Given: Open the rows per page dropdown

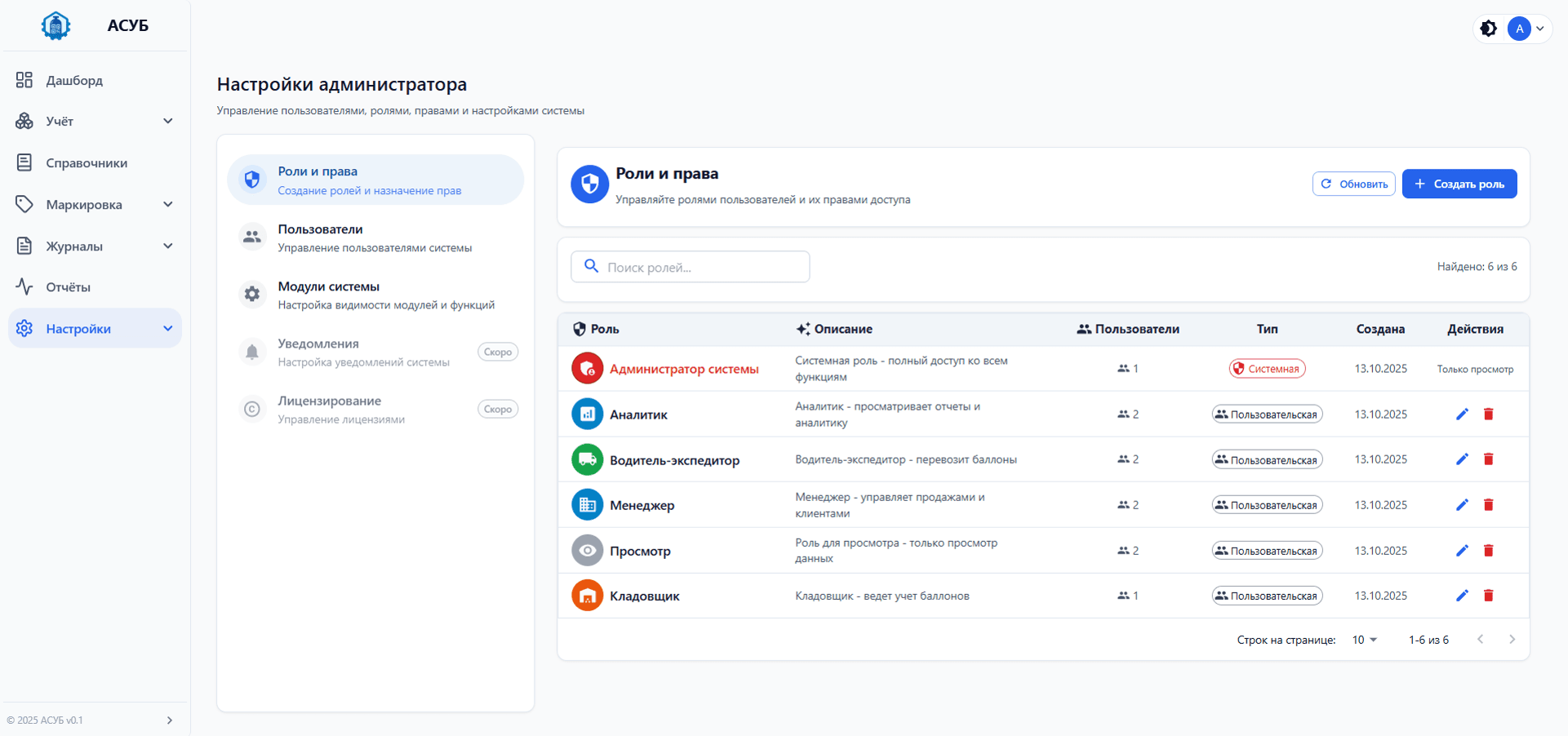Looking at the screenshot, I should [1362, 640].
